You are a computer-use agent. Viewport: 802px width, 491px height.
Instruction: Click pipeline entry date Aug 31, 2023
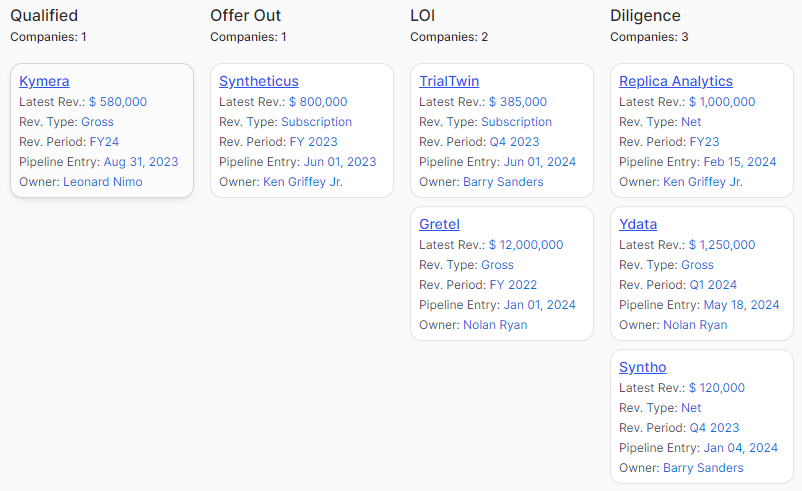141,162
